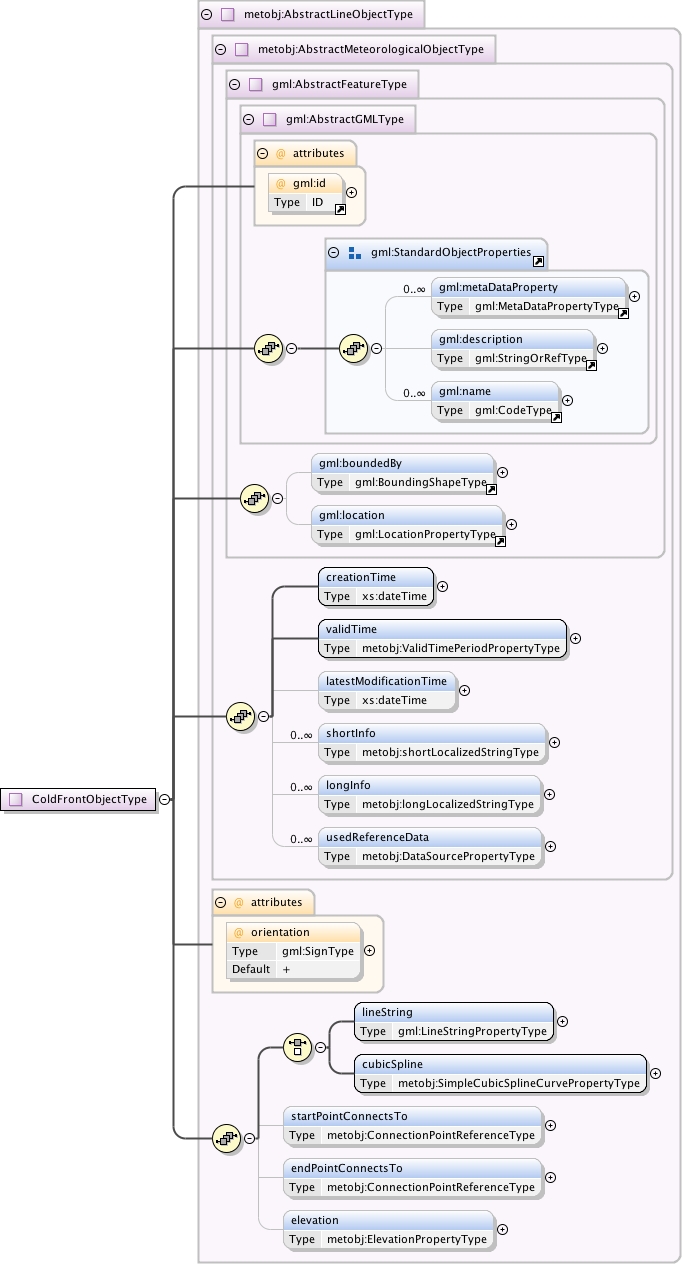Select the orientation attribute

(295, 951)
